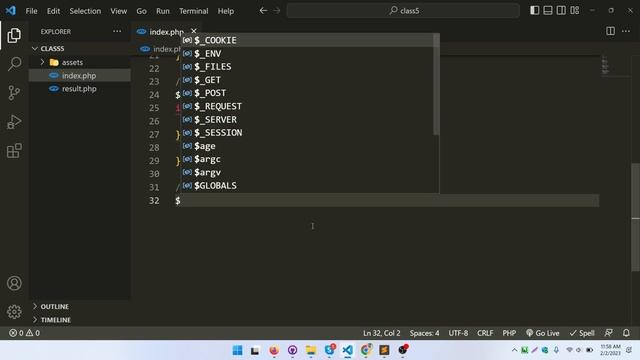Screen dimensions: 640x360
Task: Start Go Live server
Action: (x=542, y=333)
